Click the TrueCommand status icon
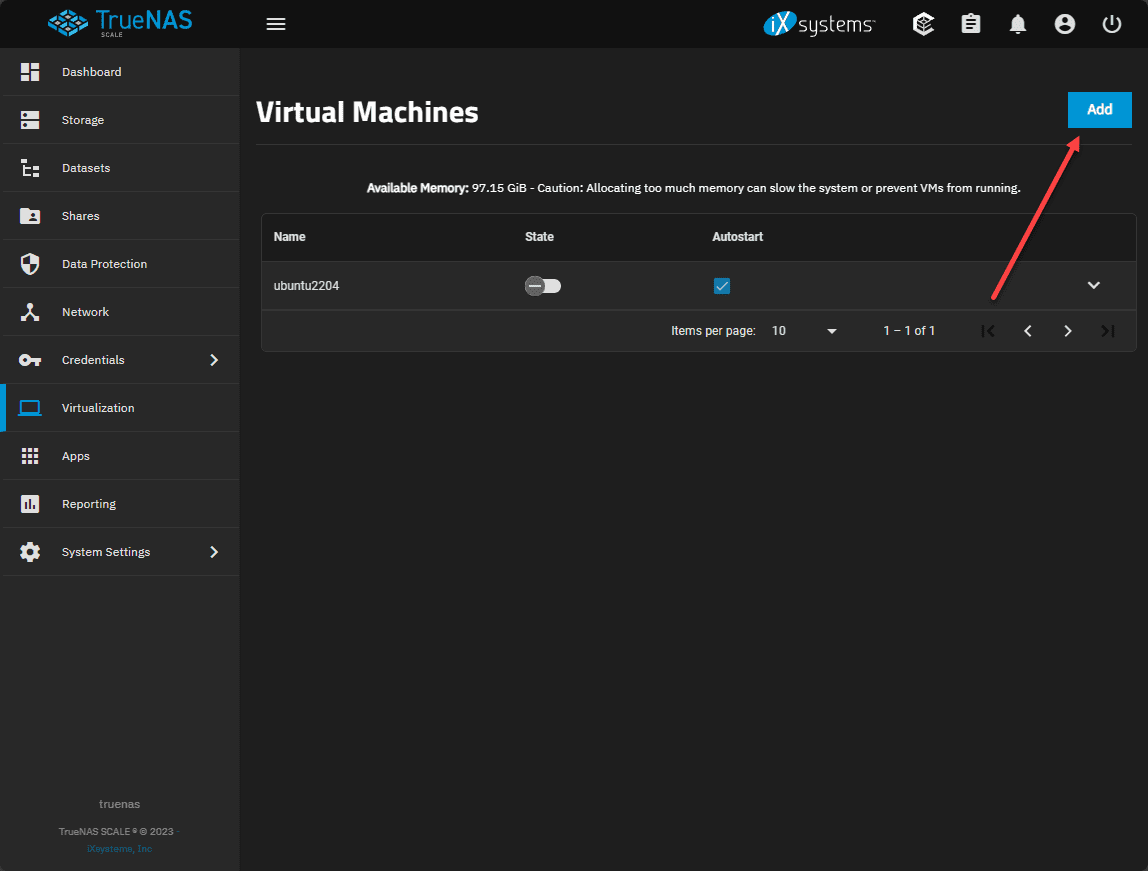The height and width of the screenshot is (871, 1148). (924, 24)
